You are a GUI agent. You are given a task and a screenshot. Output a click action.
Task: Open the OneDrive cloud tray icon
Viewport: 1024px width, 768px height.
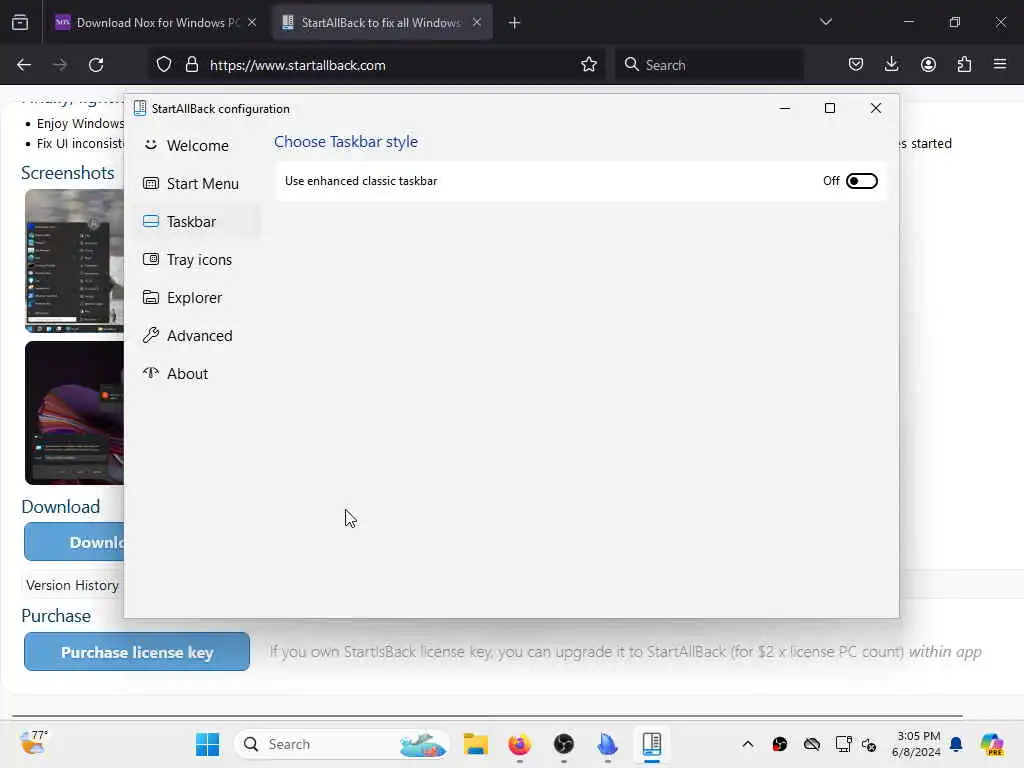(812, 744)
